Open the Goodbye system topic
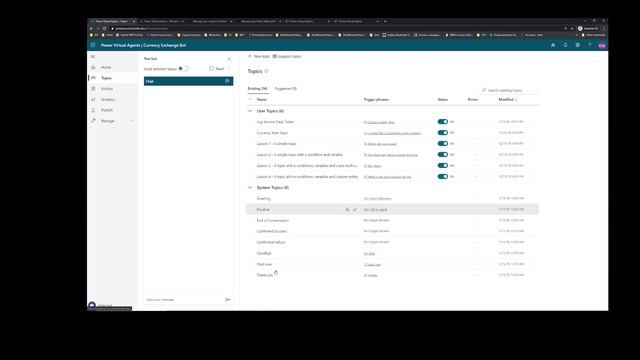 click(264, 253)
